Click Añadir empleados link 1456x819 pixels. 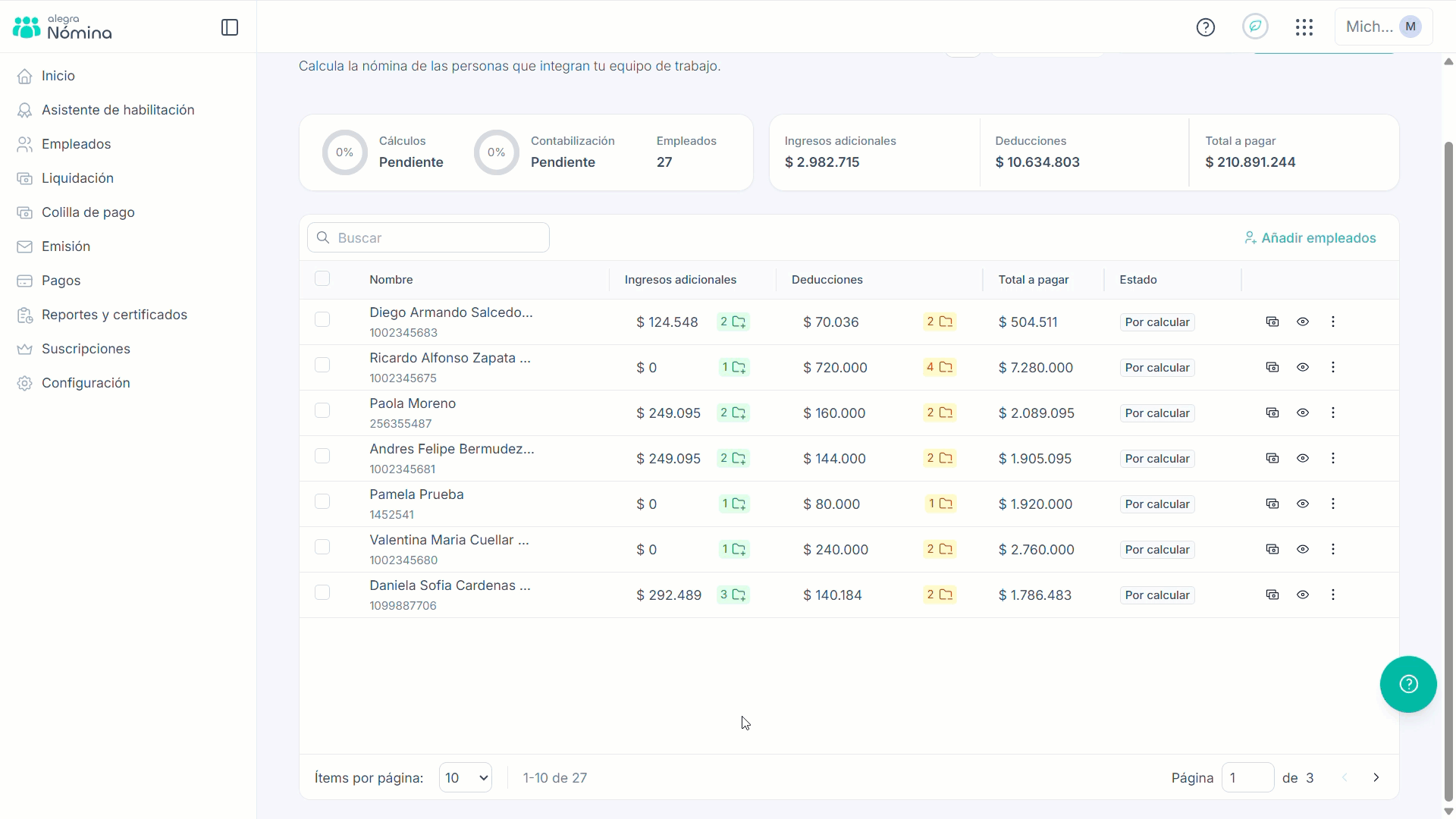(1310, 238)
